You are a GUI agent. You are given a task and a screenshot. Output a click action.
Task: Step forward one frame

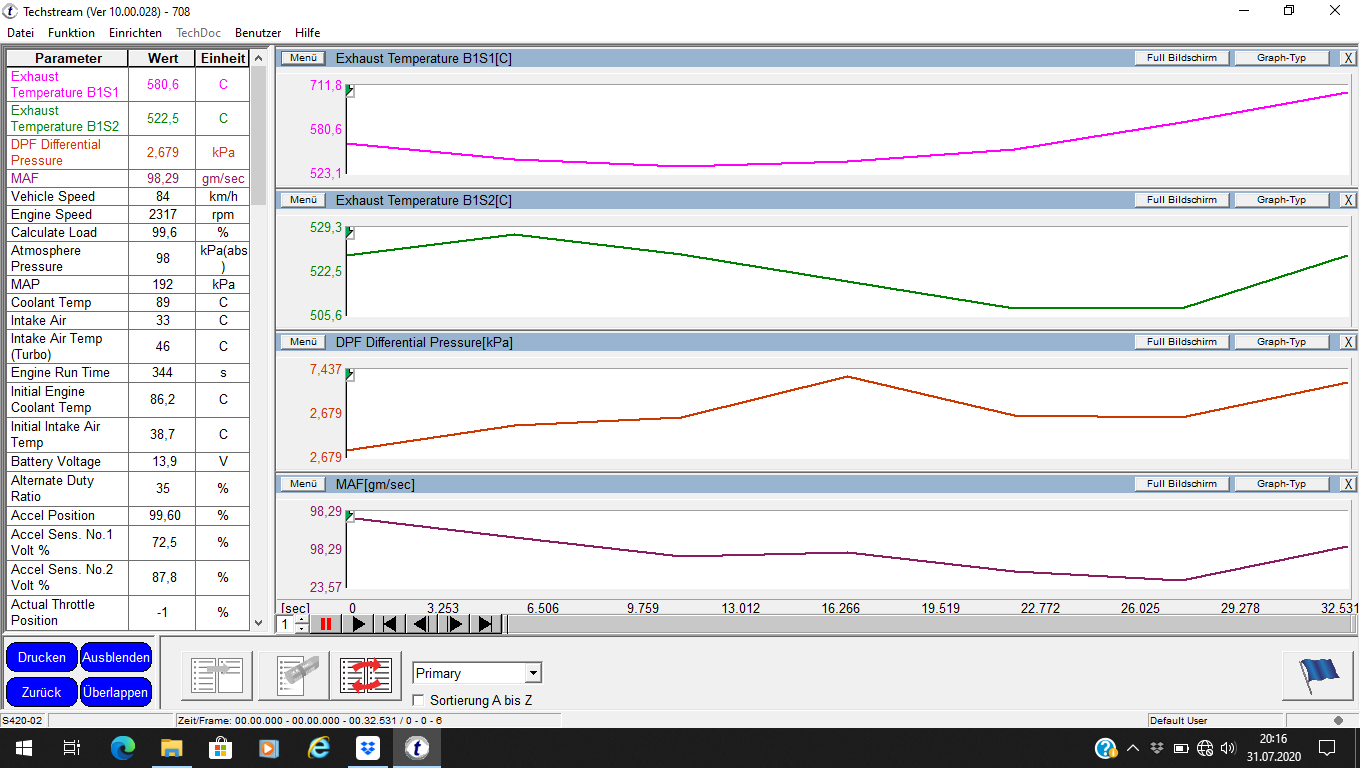click(454, 624)
